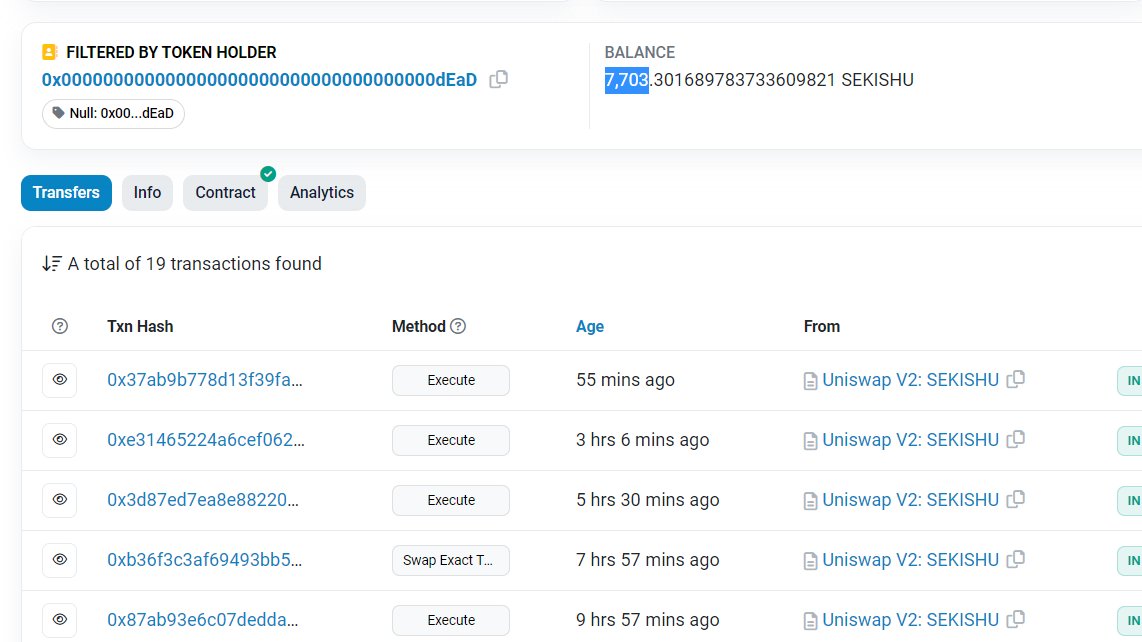The width and height of the screenshot is (1142, 642).
Task: Copy Uniswap V2 address in 5 hrs 30 mins row
Action: (x=1016, y=499)
